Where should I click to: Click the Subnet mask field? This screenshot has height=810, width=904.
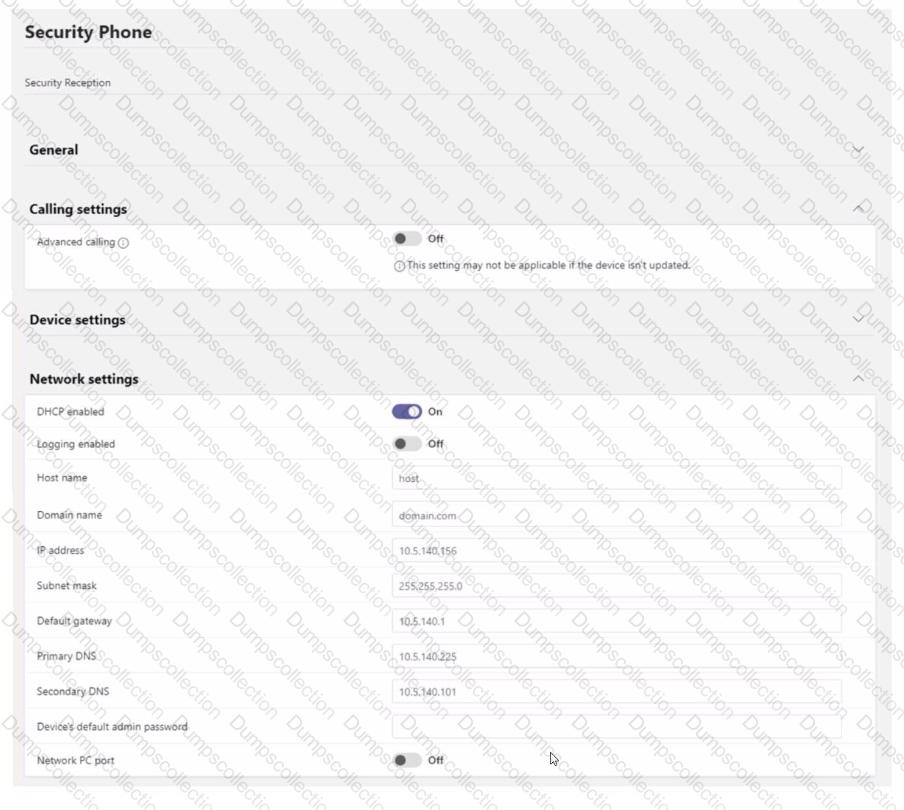point(616,586)
